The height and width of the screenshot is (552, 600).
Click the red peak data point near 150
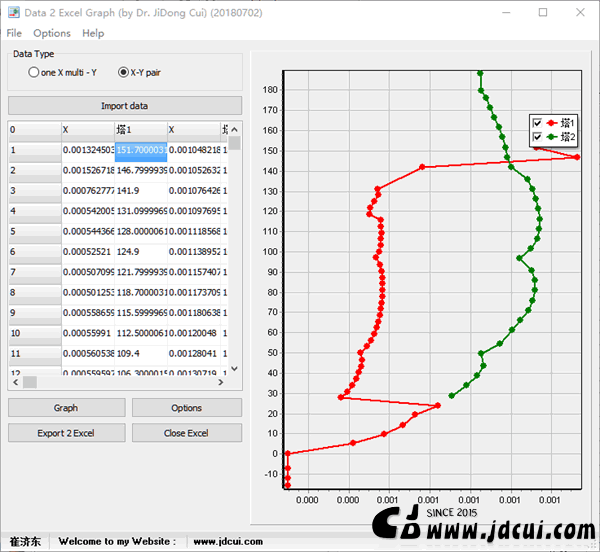pos(577,157)
